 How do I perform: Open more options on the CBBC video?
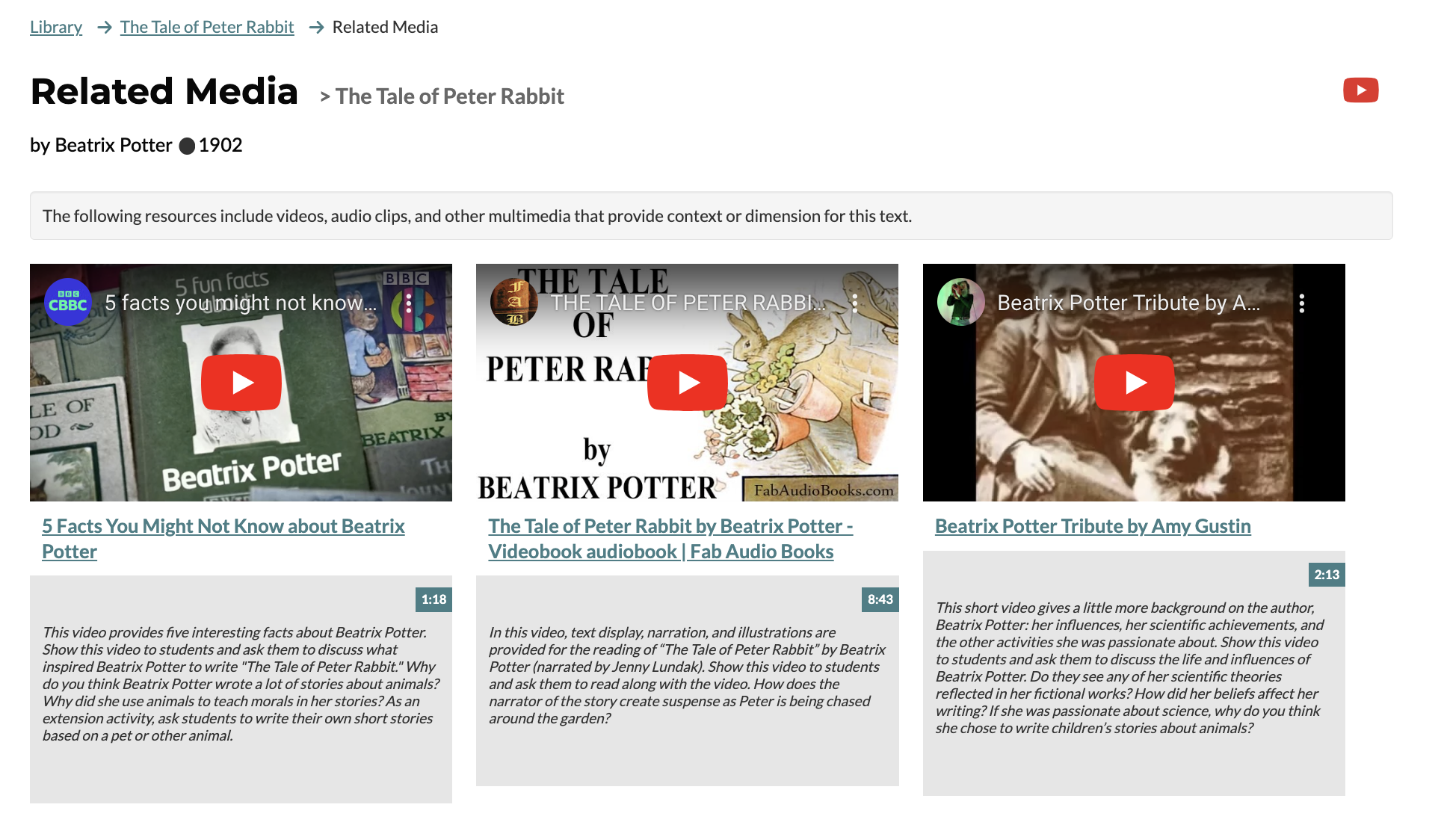(408, 303)
